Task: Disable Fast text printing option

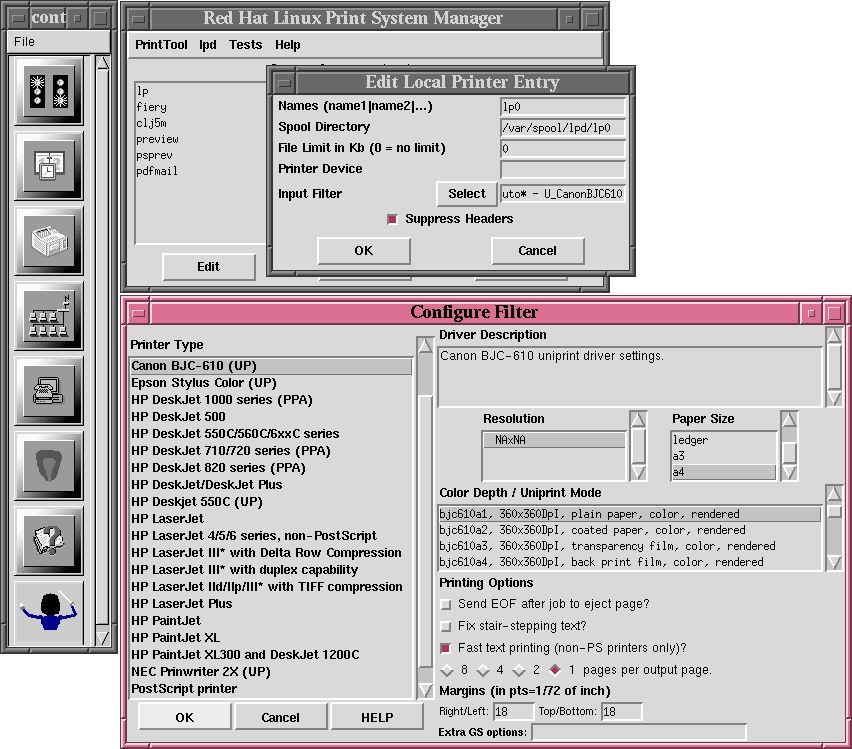Action: point(446,648)
